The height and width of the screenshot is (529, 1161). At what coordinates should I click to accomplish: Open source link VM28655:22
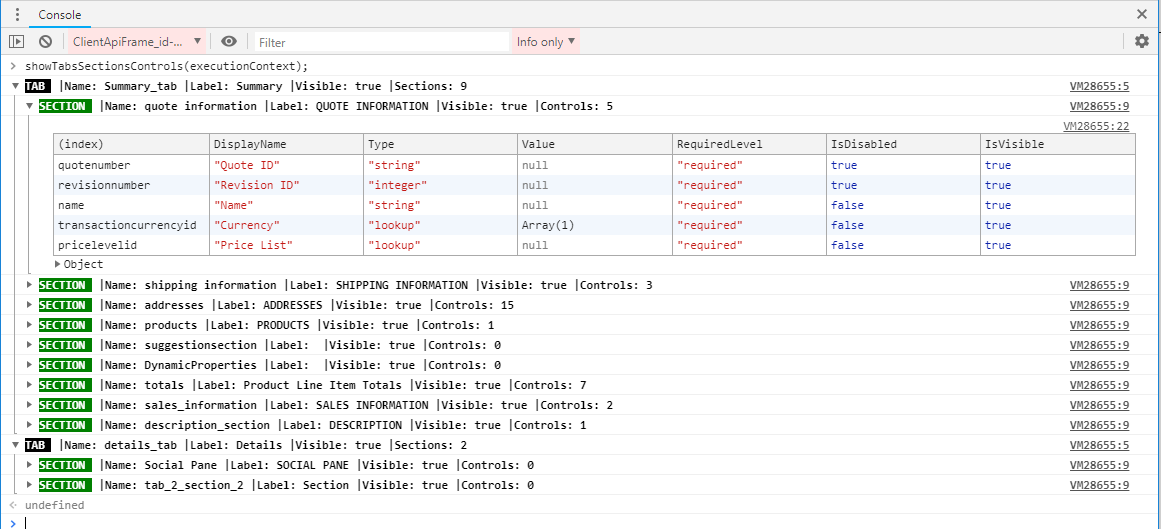1096,126
